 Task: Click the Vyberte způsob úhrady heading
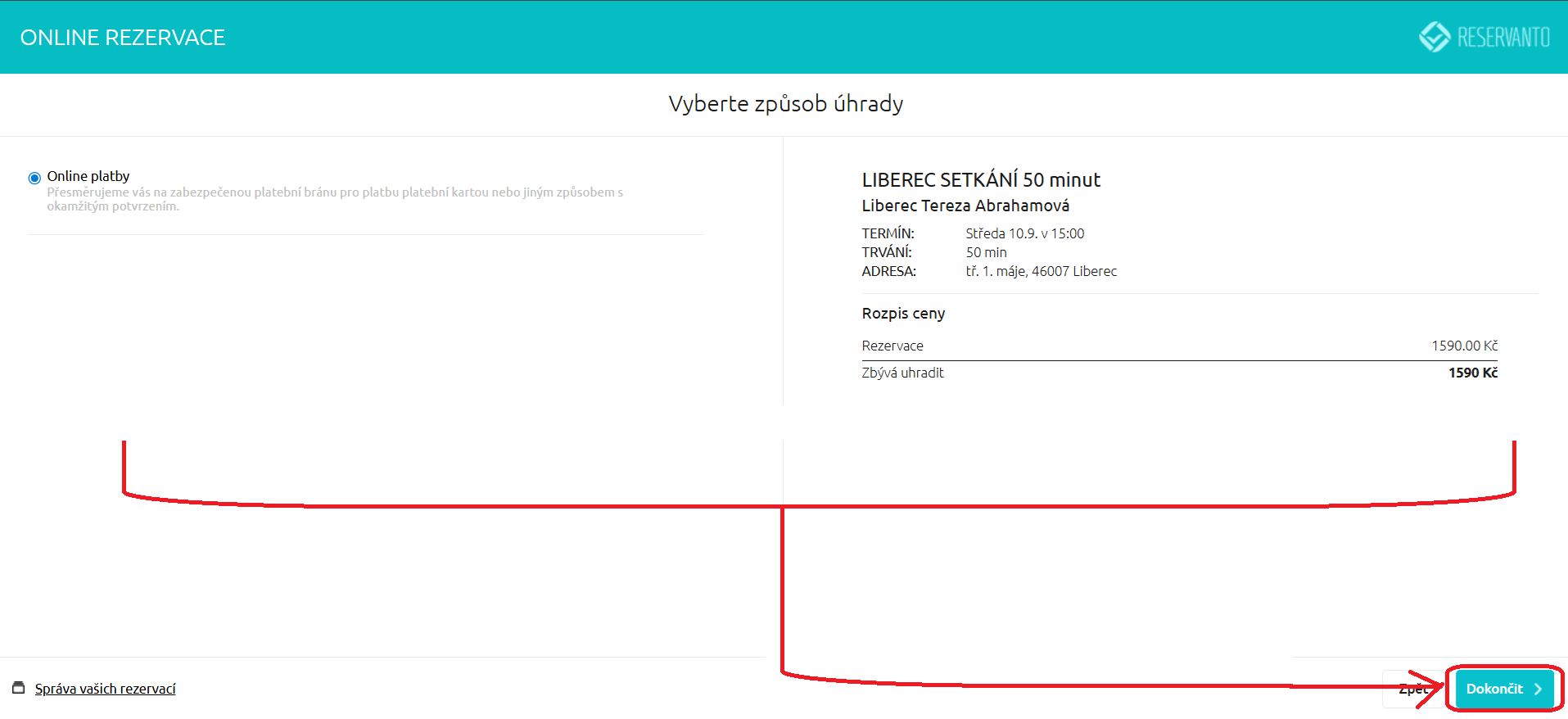tap(785, 104)
